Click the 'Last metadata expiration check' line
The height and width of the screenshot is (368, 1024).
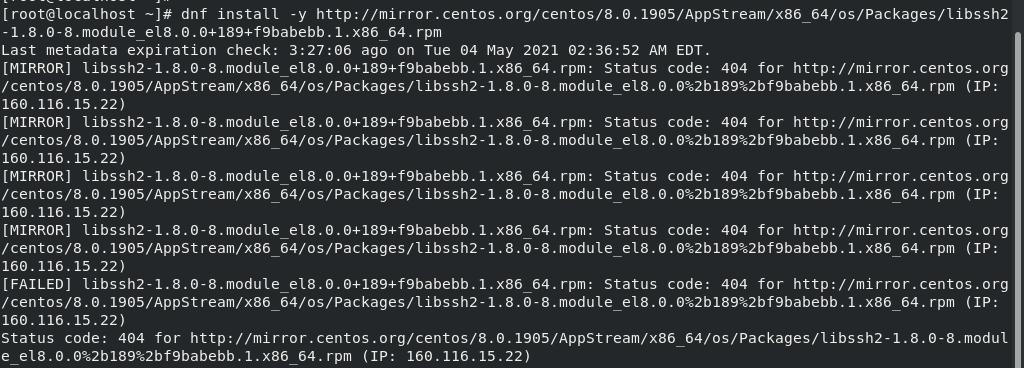(x=356, y=50)
